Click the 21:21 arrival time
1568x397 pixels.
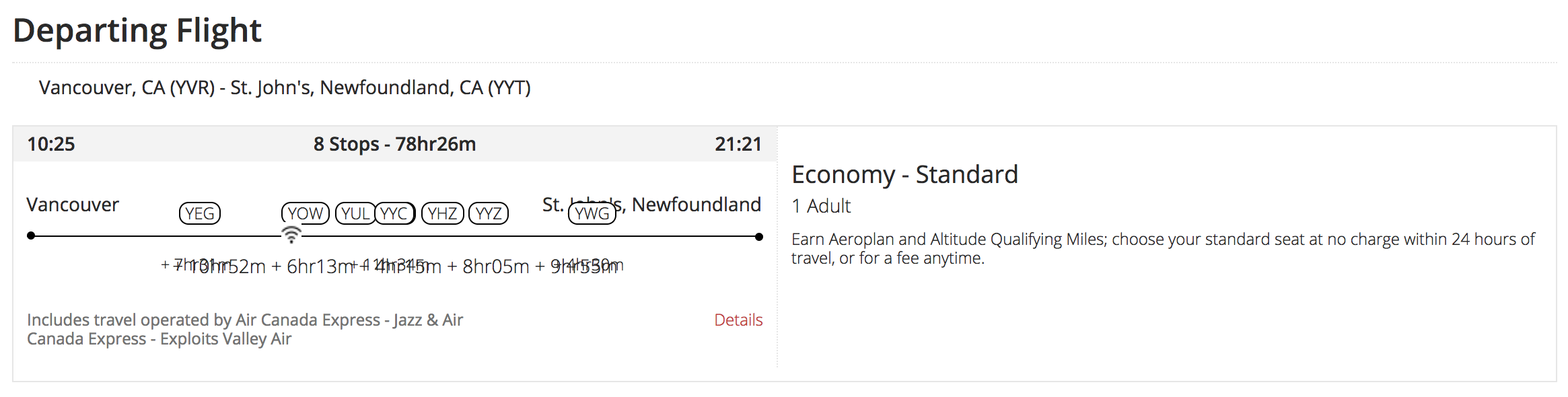(x=738, y=144)
